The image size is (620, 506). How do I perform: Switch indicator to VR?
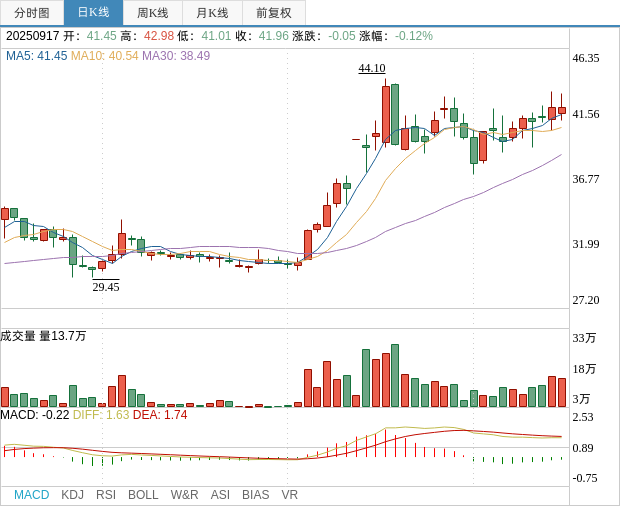pyautogui.click(x=289, y=495)
